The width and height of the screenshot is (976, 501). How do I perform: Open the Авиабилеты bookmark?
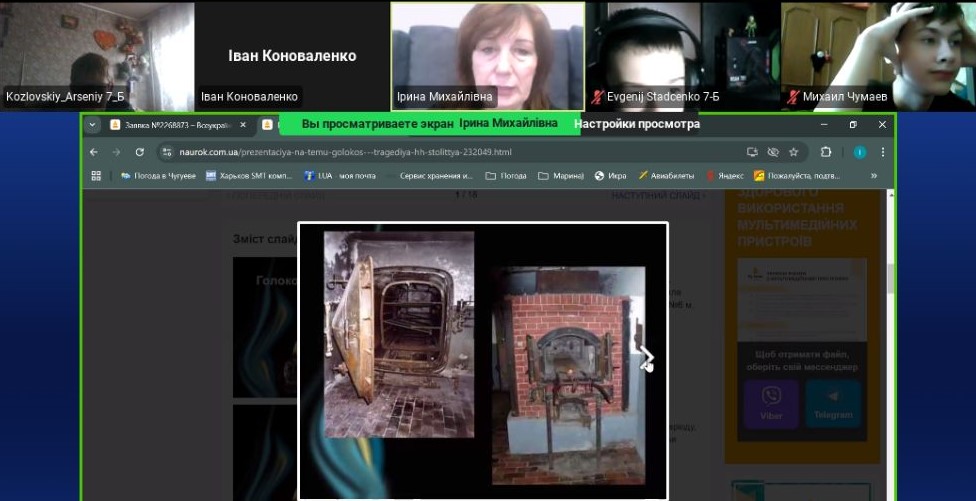coord(665,175)
